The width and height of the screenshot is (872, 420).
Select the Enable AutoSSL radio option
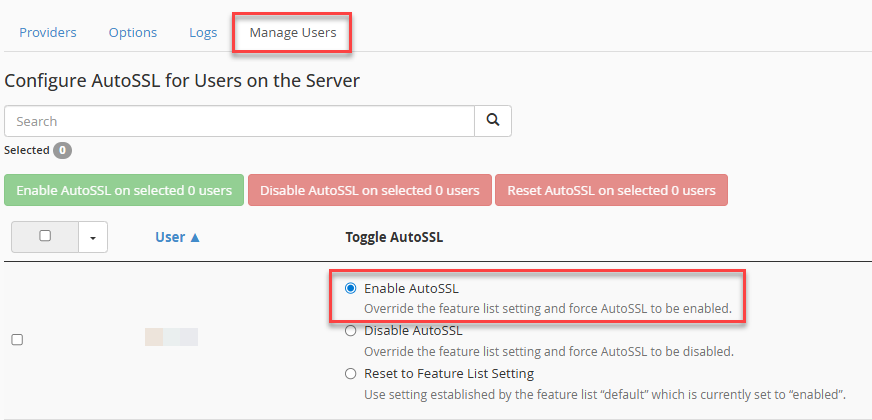[350, 289]
